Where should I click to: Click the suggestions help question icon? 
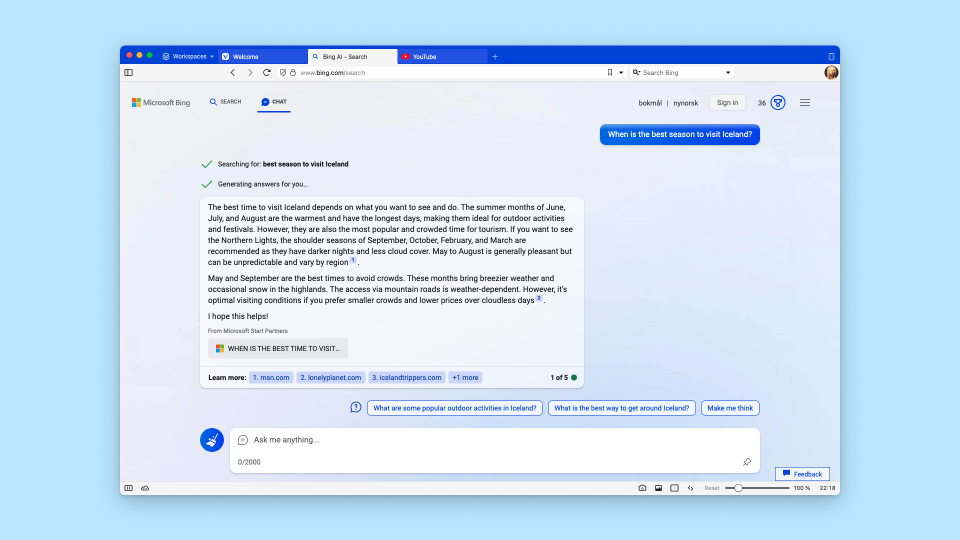click(x=356, y=408)
